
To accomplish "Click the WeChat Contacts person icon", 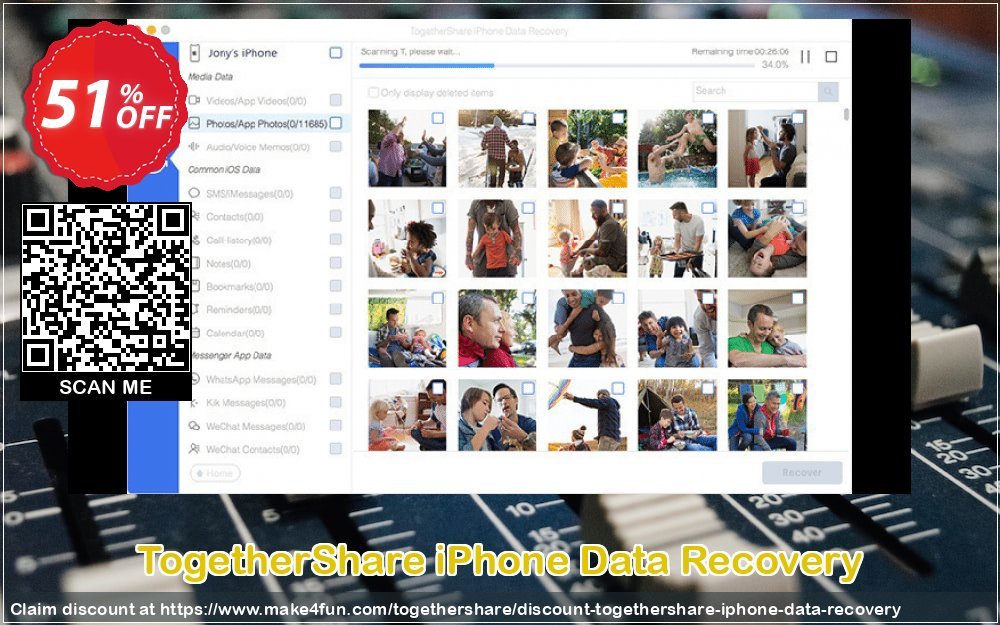I will click(x=195, y=449).
